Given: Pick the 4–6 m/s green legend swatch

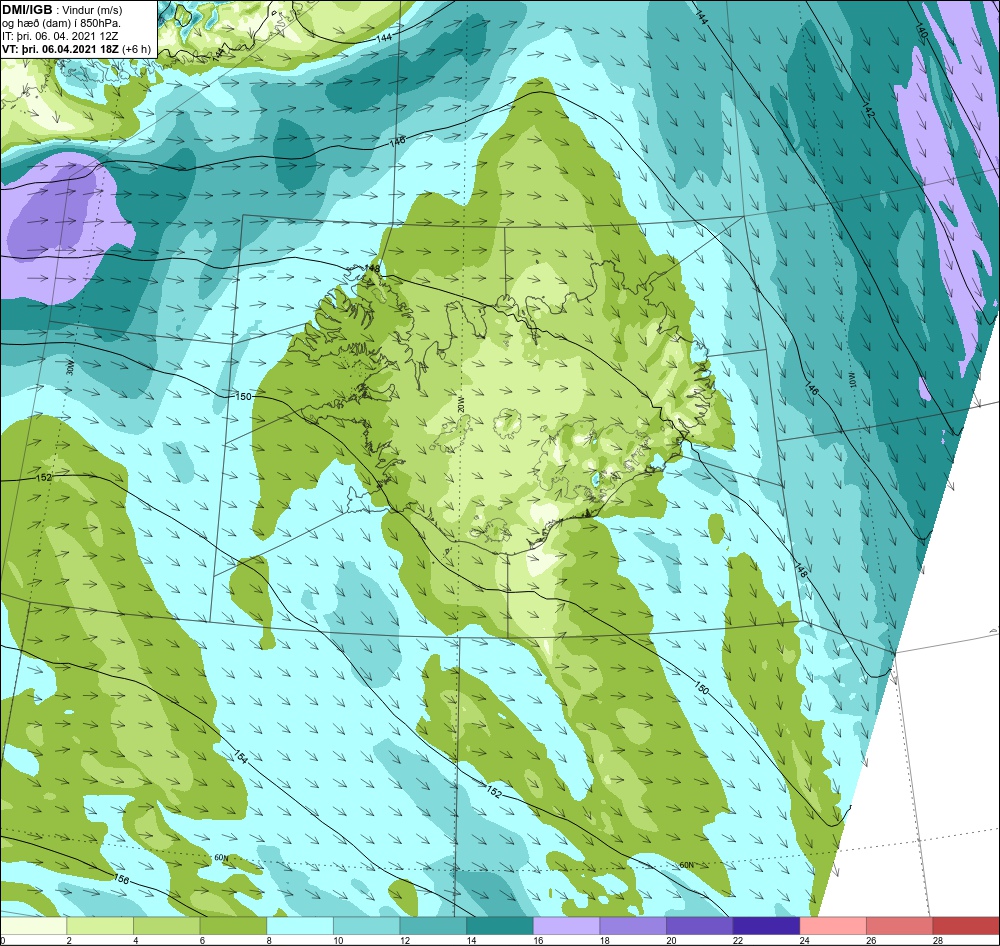Looking at the screenshot, I should [x=166, y=926].
